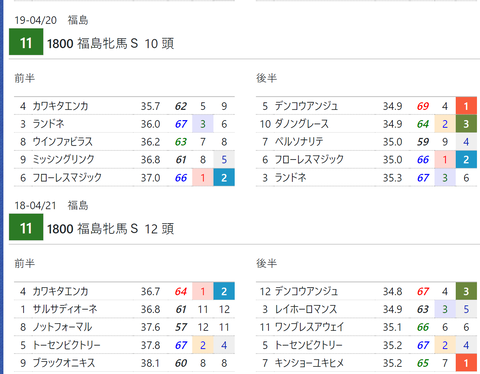Click the green 11 race badge for 18-04/21
The width and height of the screenshot is (480, 374).
tap(26, 227)
